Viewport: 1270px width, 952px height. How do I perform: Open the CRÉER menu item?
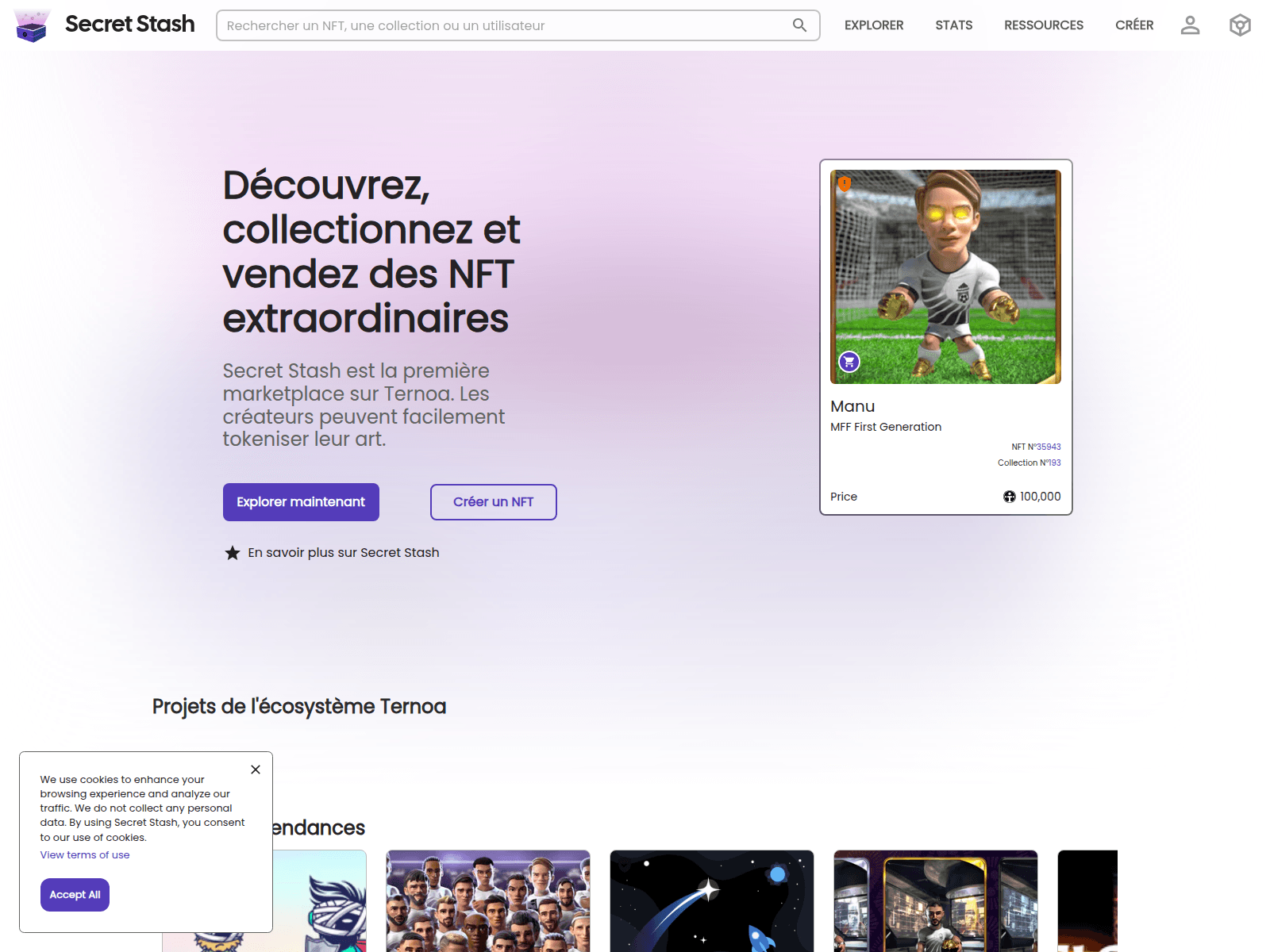1134,25
